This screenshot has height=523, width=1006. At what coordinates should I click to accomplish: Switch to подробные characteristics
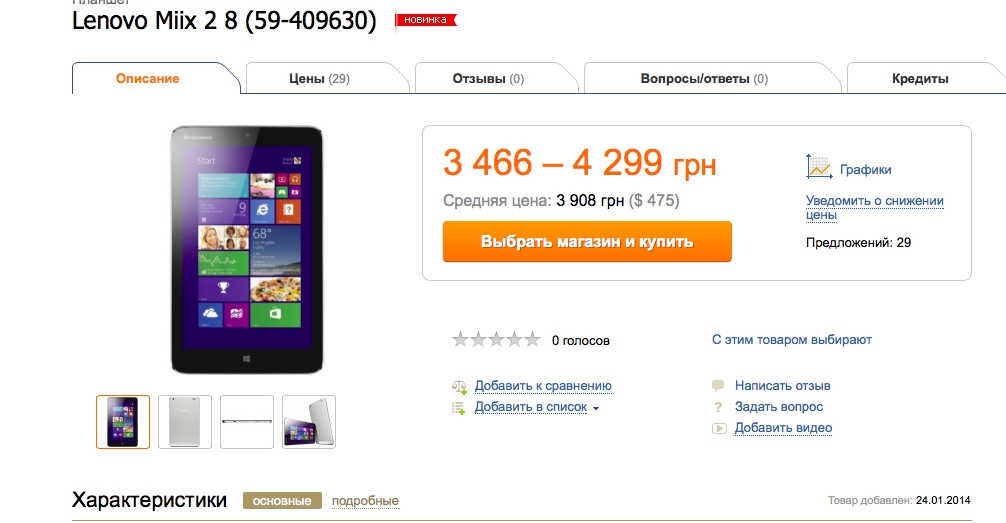(365, 501)
